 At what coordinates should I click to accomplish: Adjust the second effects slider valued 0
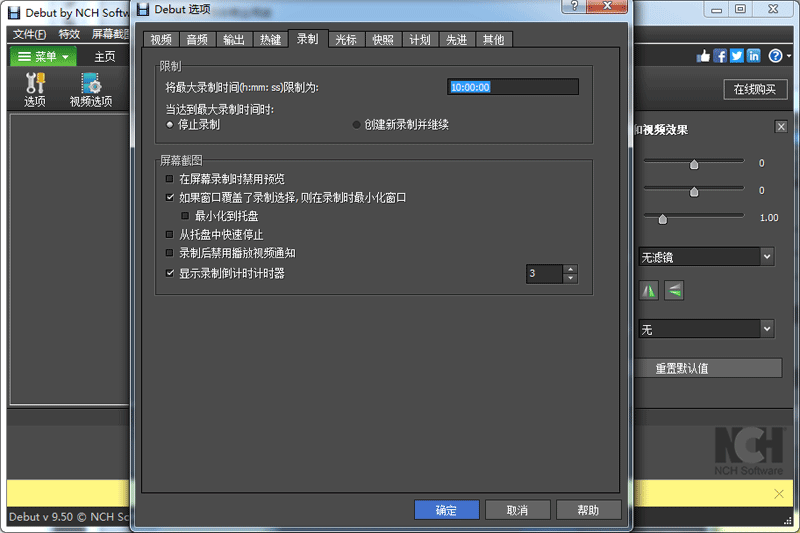[x=694, y=191]
